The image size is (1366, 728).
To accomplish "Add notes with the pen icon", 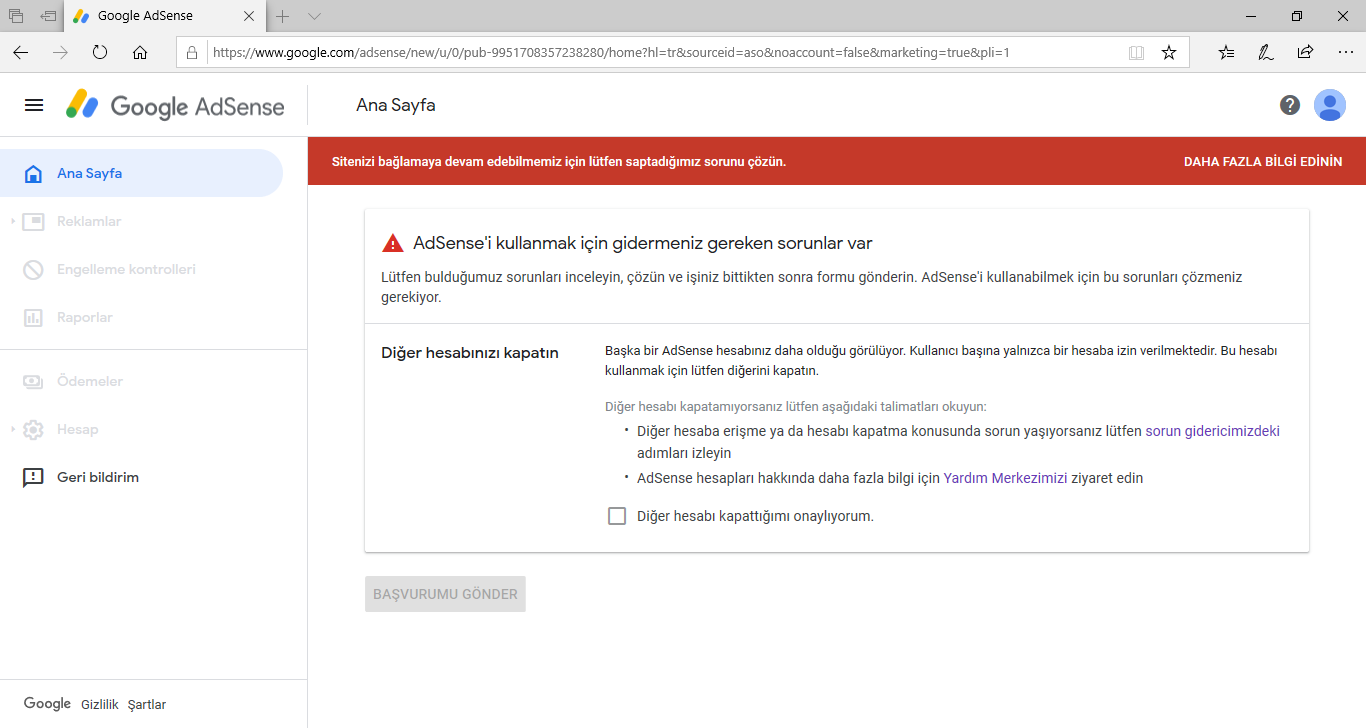I will click(x=1266, y=53).
